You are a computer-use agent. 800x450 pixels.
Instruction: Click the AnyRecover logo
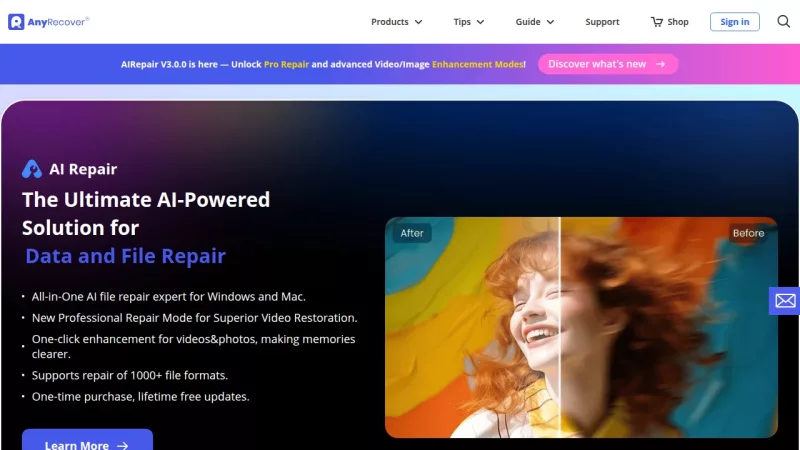coord(48,21)
